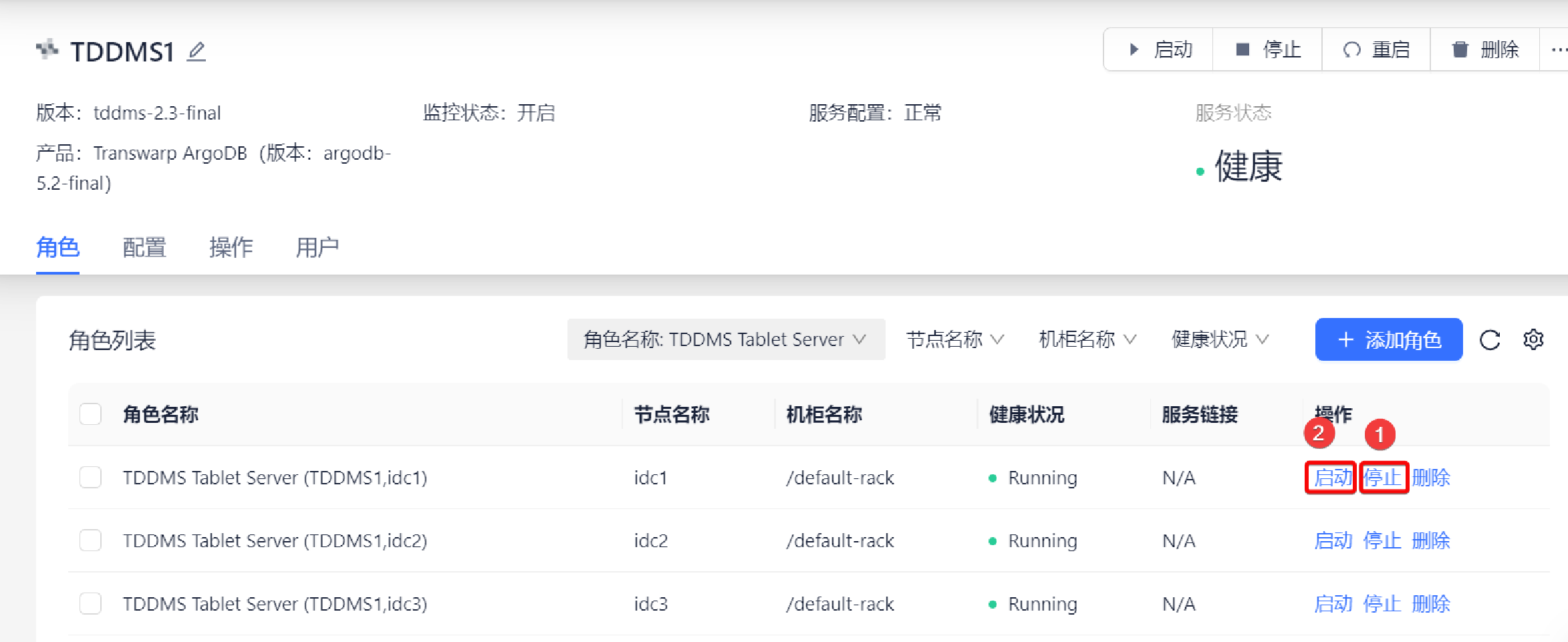
Task: Click the top 重启 restart service button
Action: pyautogui.click(x=1376, y=49)
